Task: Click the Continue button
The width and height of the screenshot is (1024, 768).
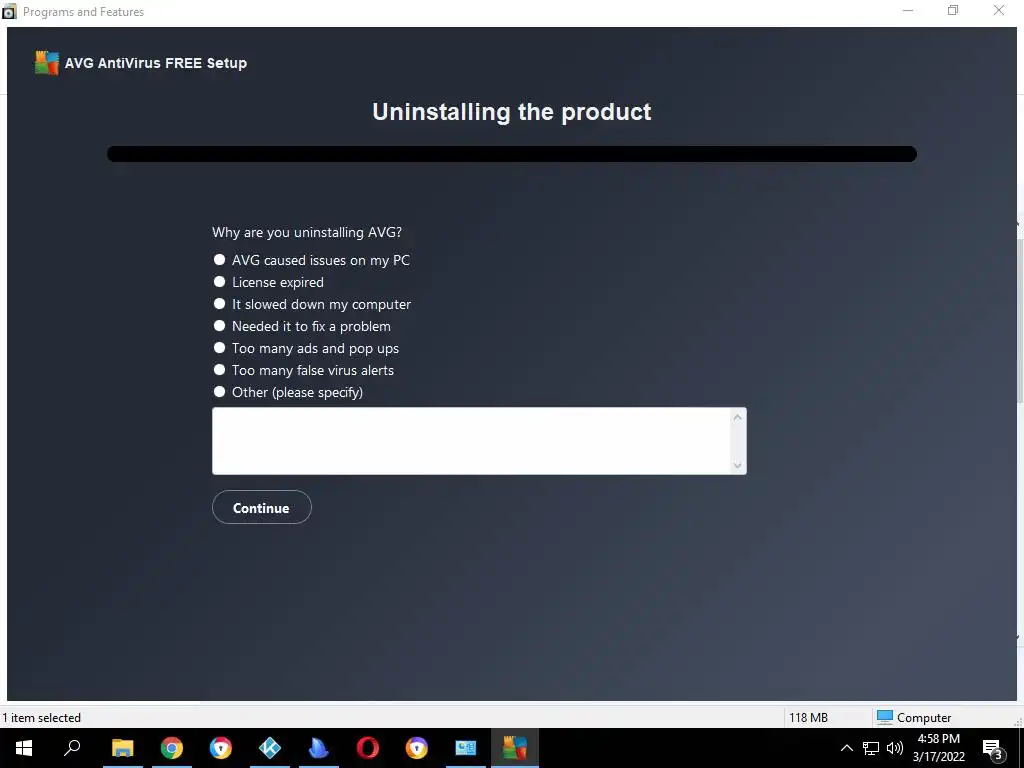Action: tap(261, 507)
